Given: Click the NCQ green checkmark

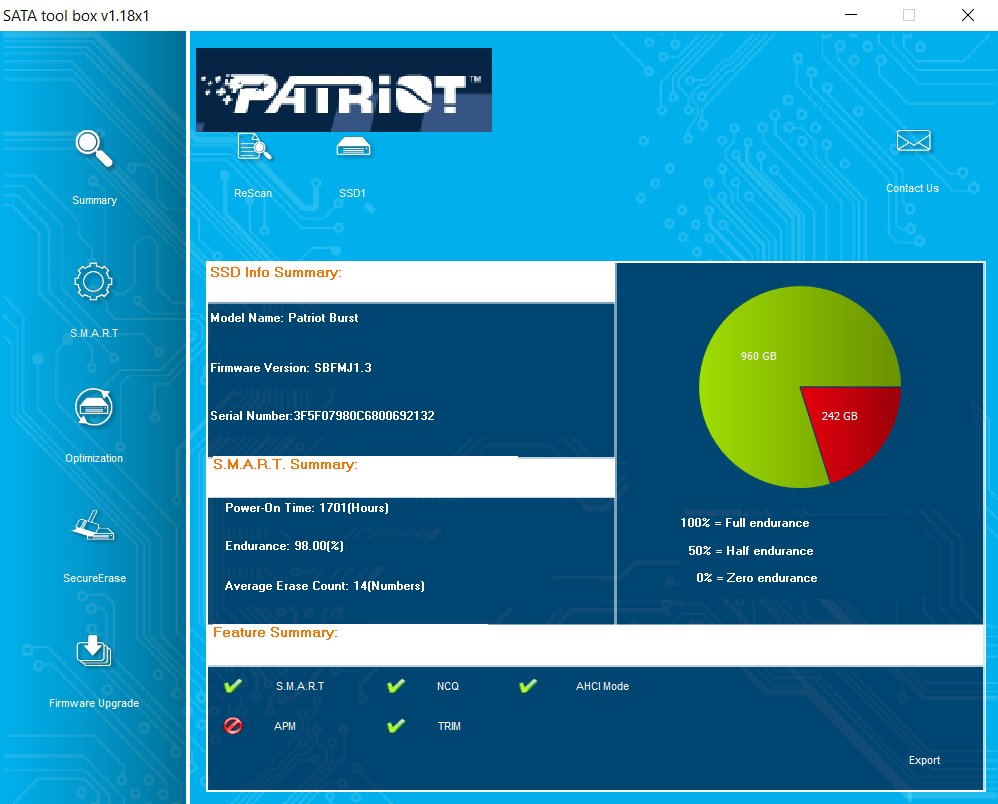Looking at the screenshot, I should [x=396, y=686].
